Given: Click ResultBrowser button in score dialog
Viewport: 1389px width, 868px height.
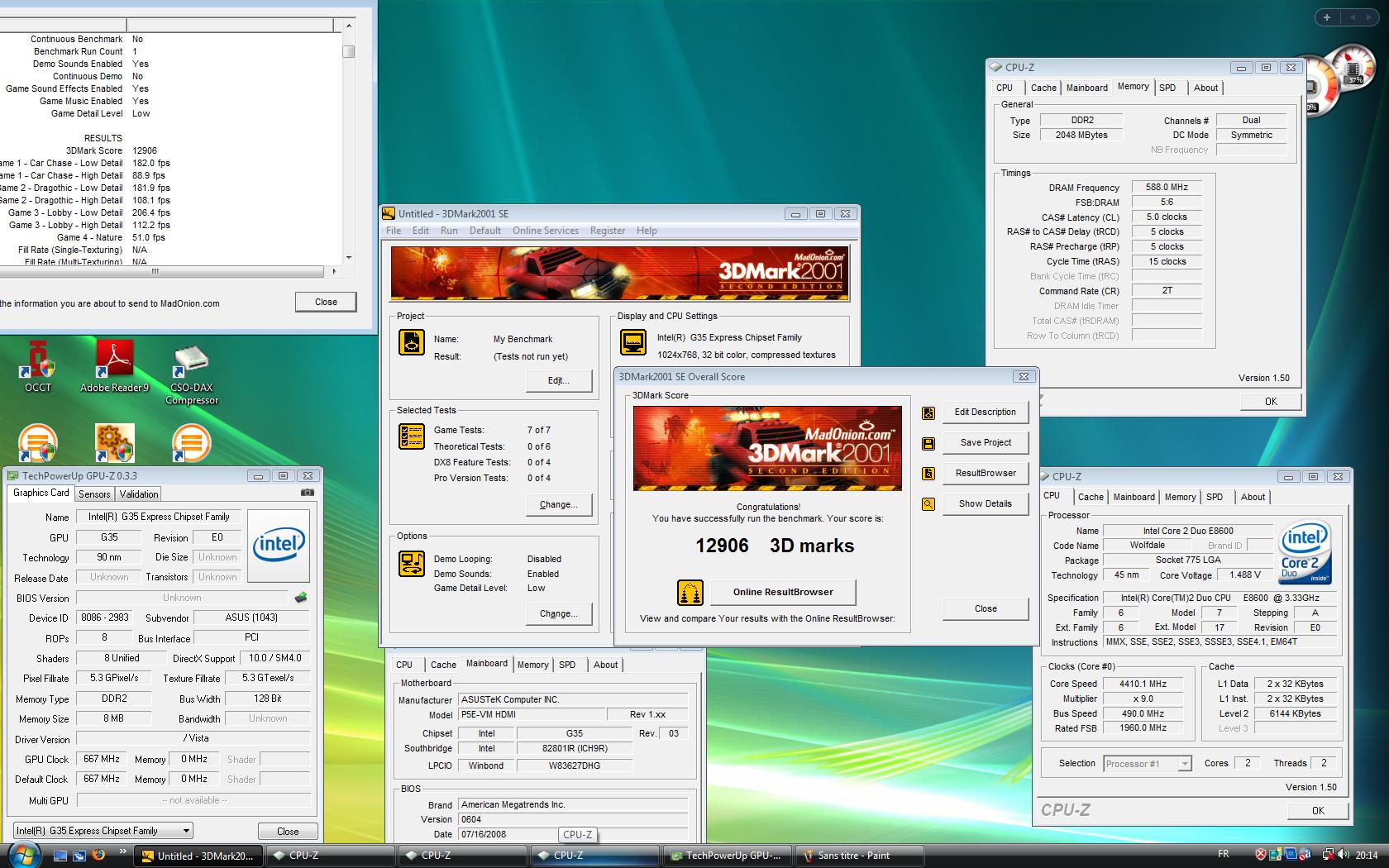Looking at the screenshot, I should pos(985,473).
